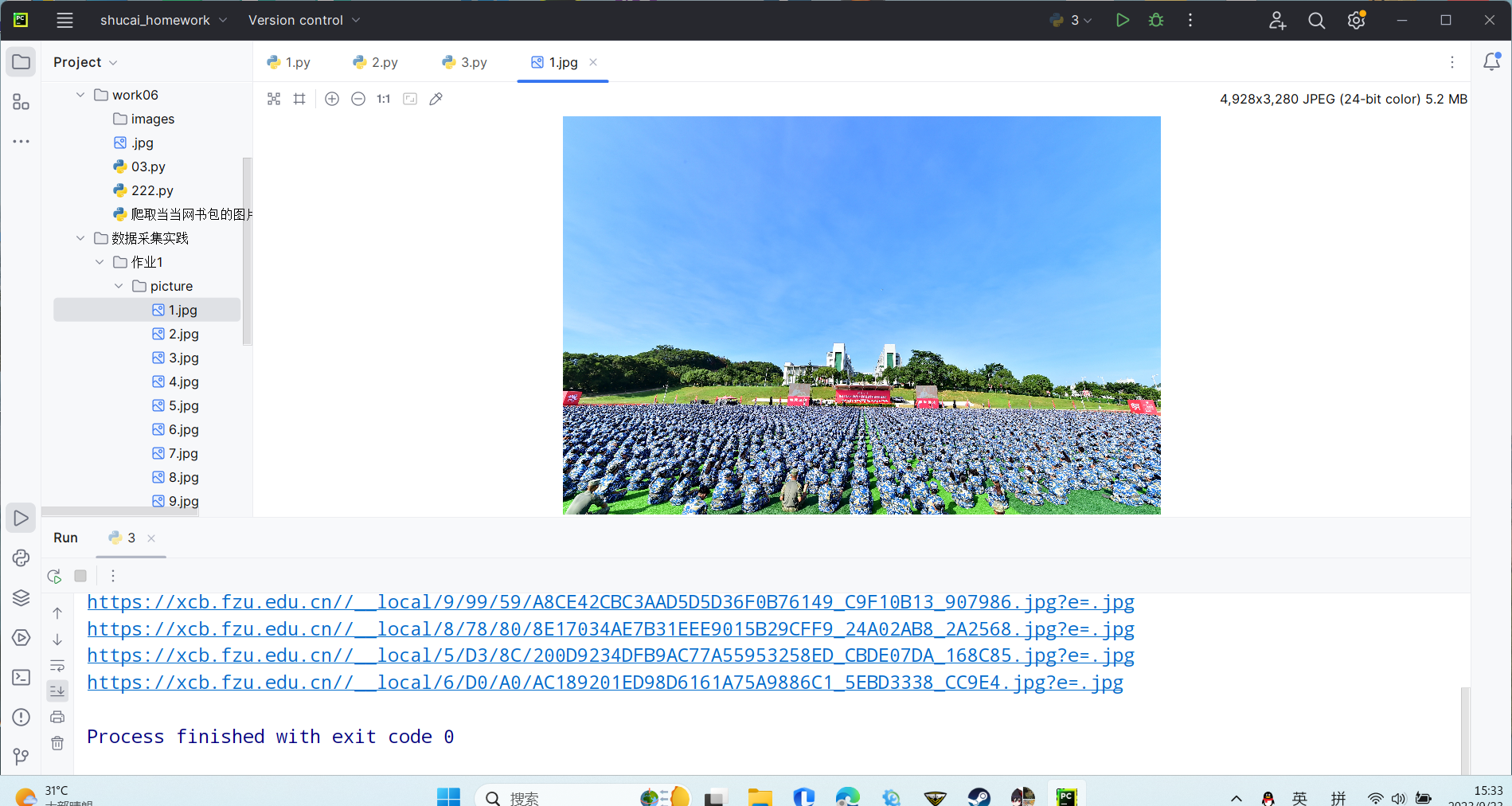The width and height of the screenshot is (1512, 806).
Task: Open editor tabs more options
Action: (1452, 62)
